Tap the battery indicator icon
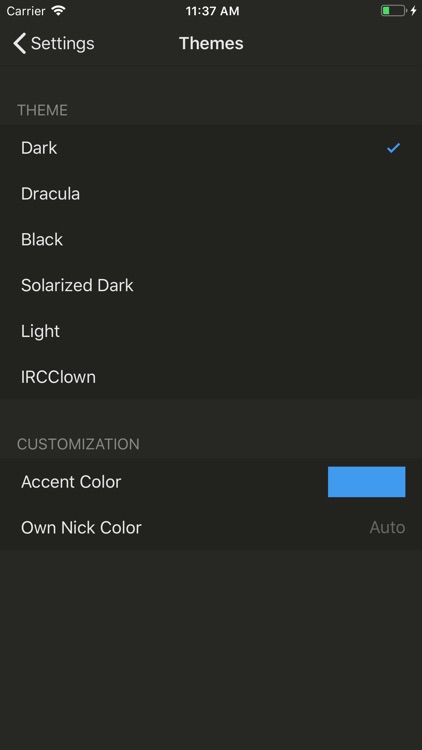This screenshot has width=422, height=750. [394, 11]
